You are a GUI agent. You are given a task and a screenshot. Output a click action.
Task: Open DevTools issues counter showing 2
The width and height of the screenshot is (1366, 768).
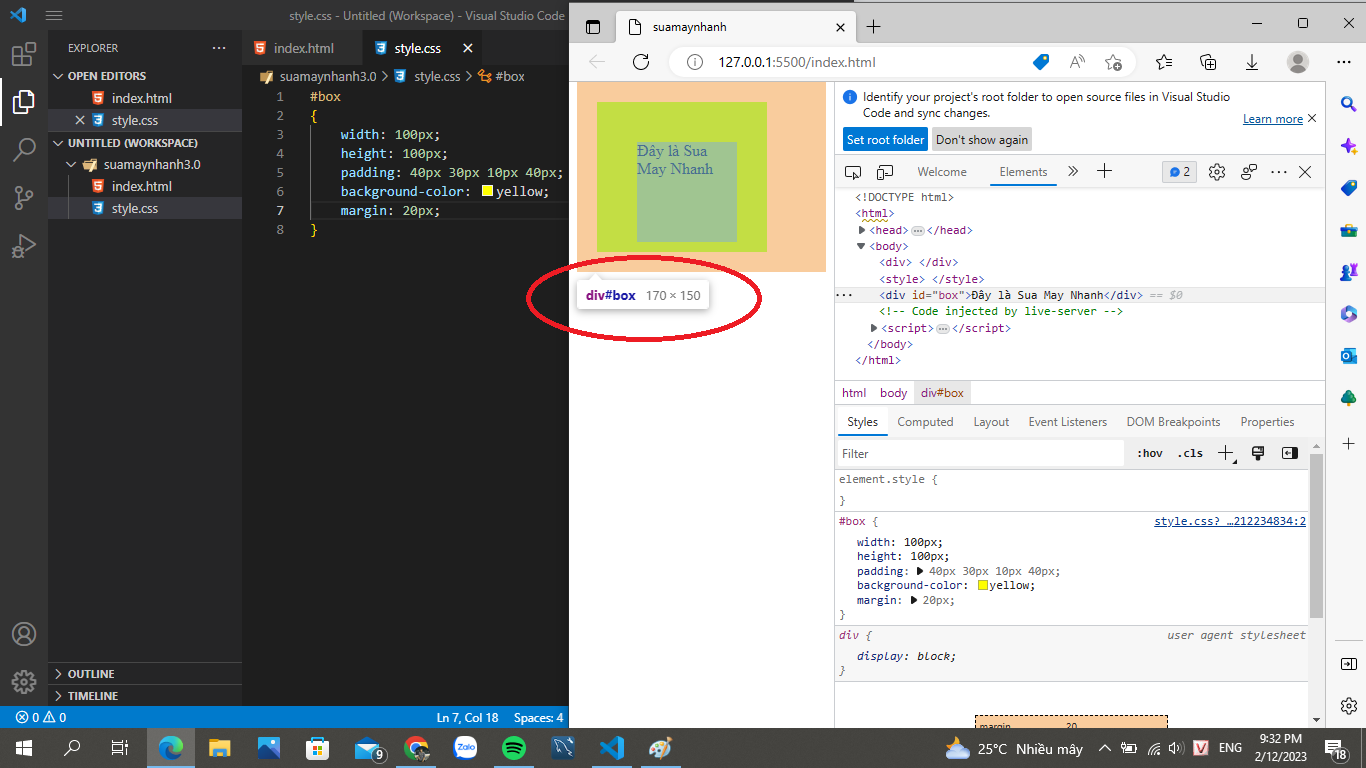(1180, 172)
